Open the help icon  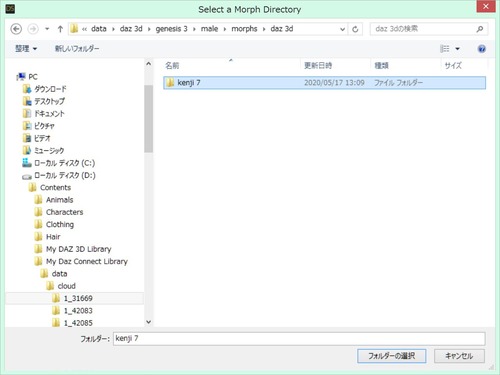point(482,49)
